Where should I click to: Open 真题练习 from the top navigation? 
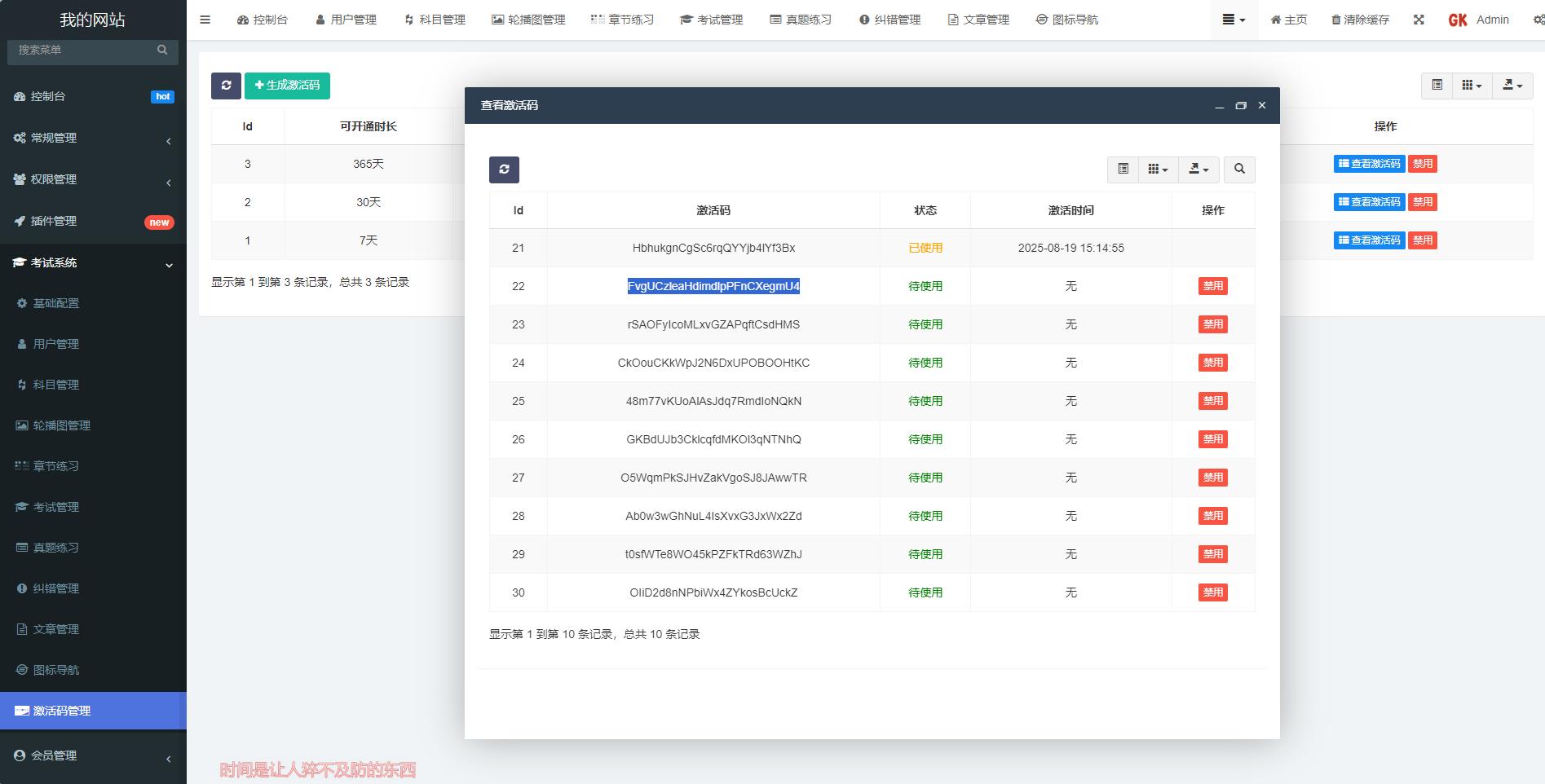[x=802, y=19]
